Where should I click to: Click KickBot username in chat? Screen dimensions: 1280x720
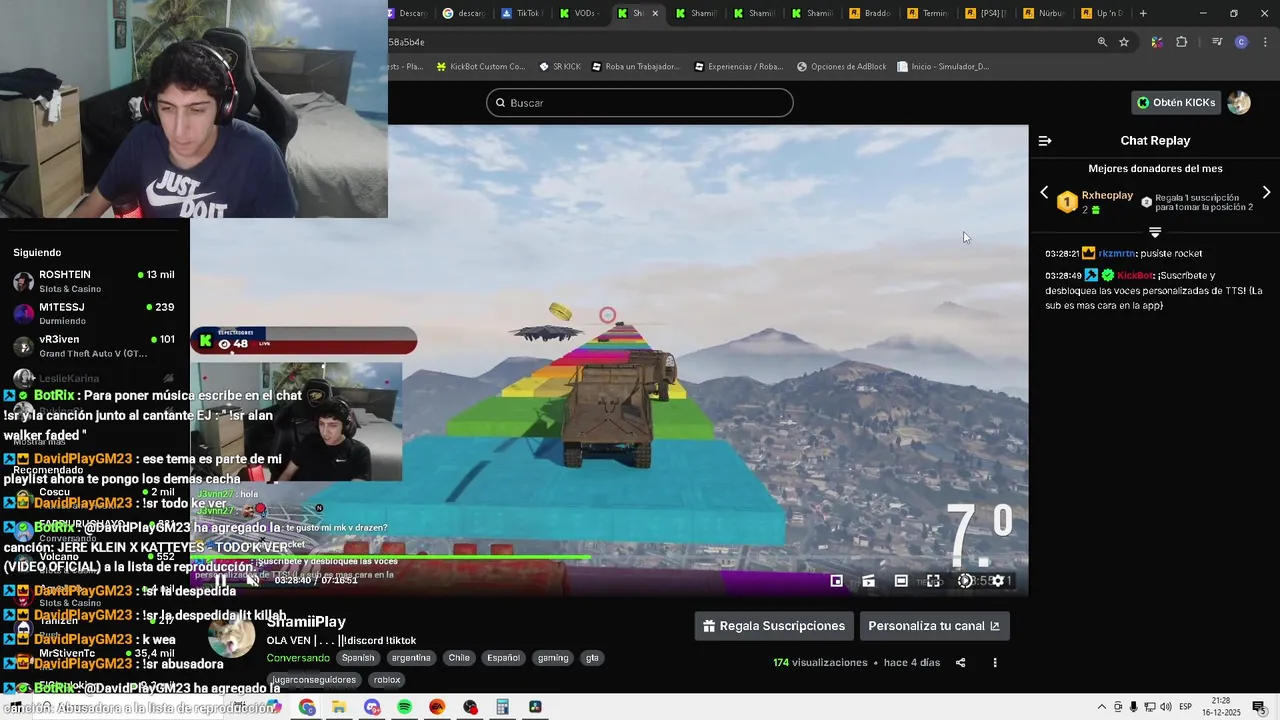[x=1135, y=275]
